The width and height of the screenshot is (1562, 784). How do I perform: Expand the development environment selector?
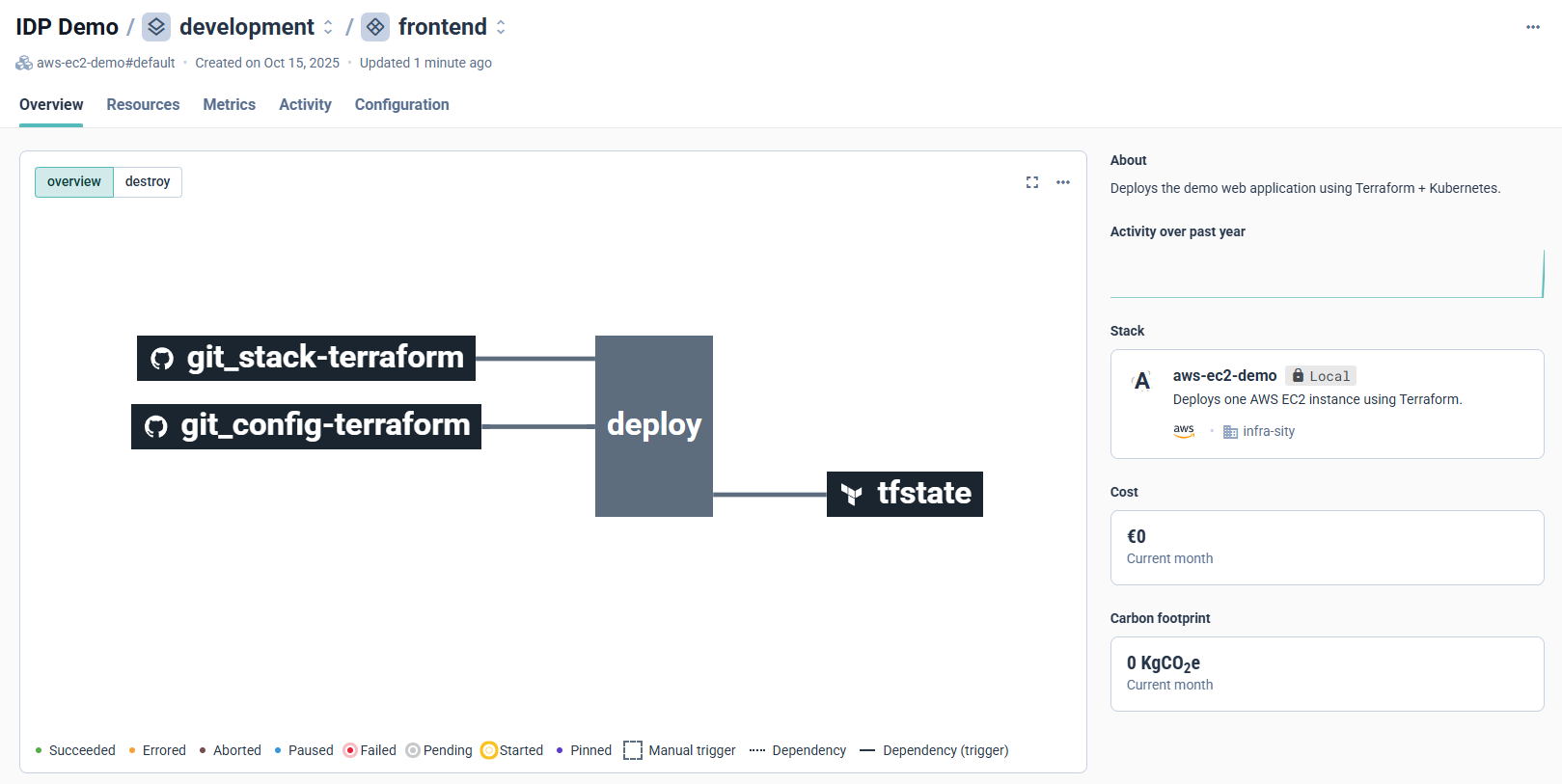click(x=328, y=27)
